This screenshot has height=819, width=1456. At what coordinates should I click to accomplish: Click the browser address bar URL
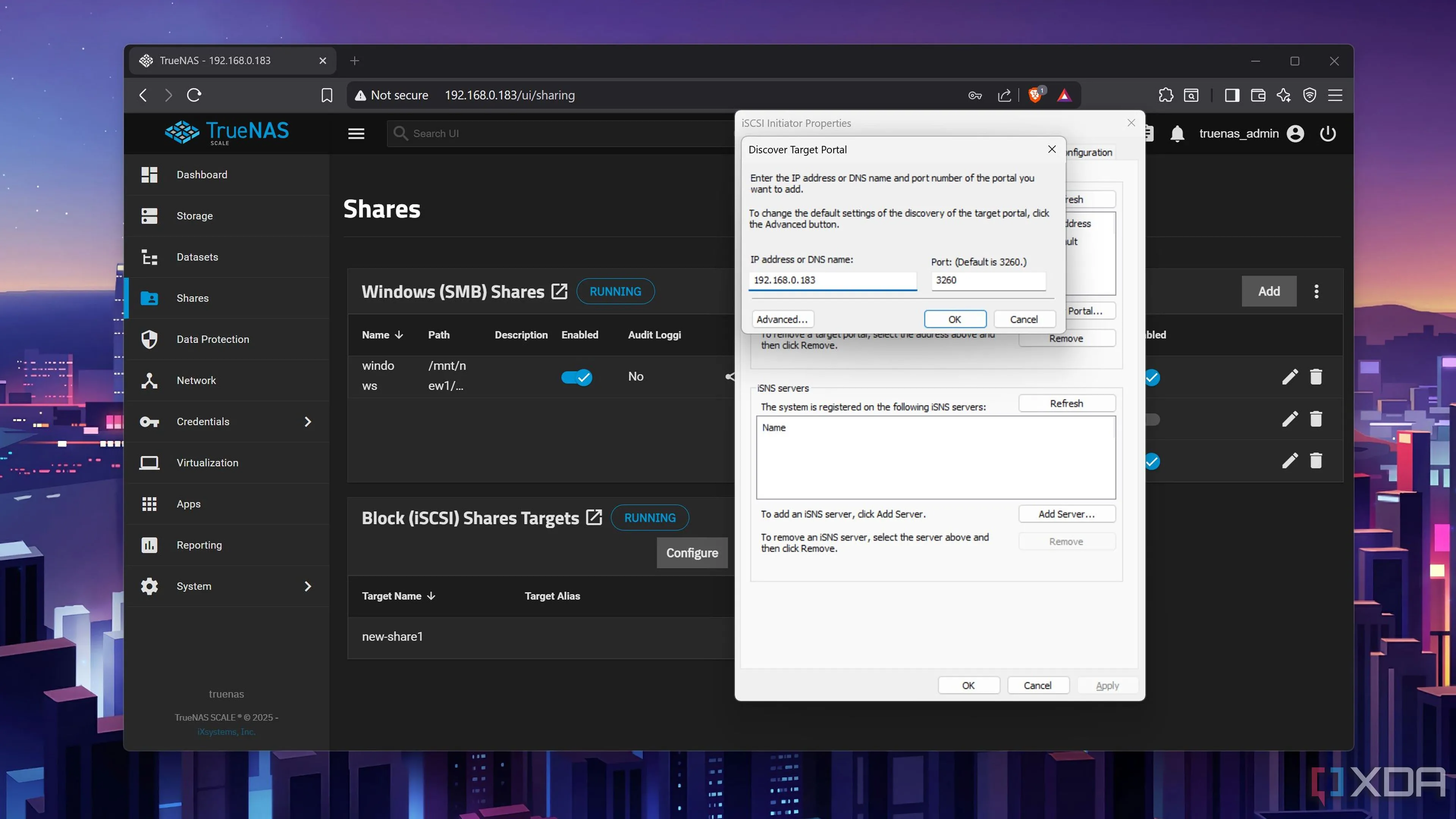coord(510,95)
